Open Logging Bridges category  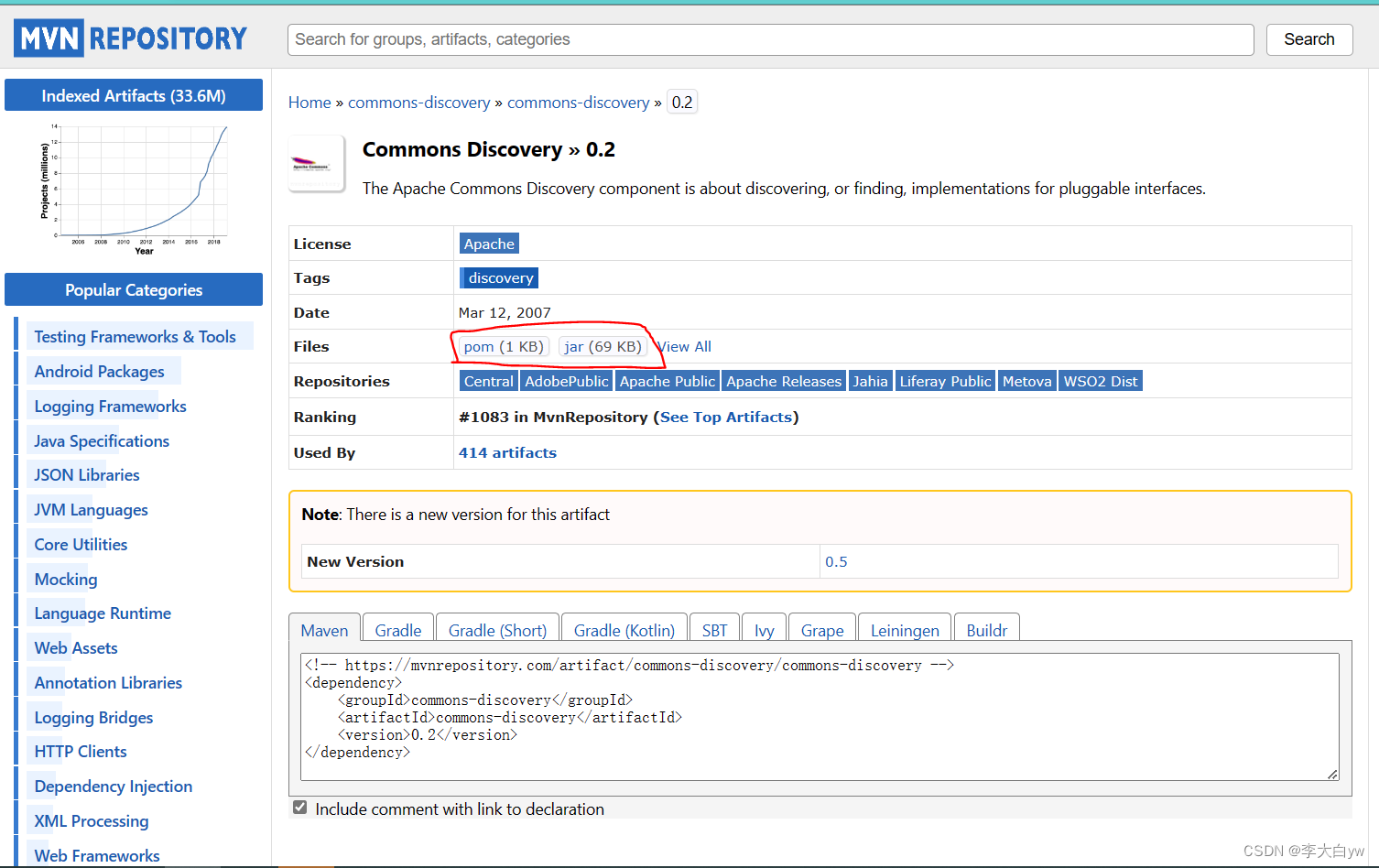93,717
